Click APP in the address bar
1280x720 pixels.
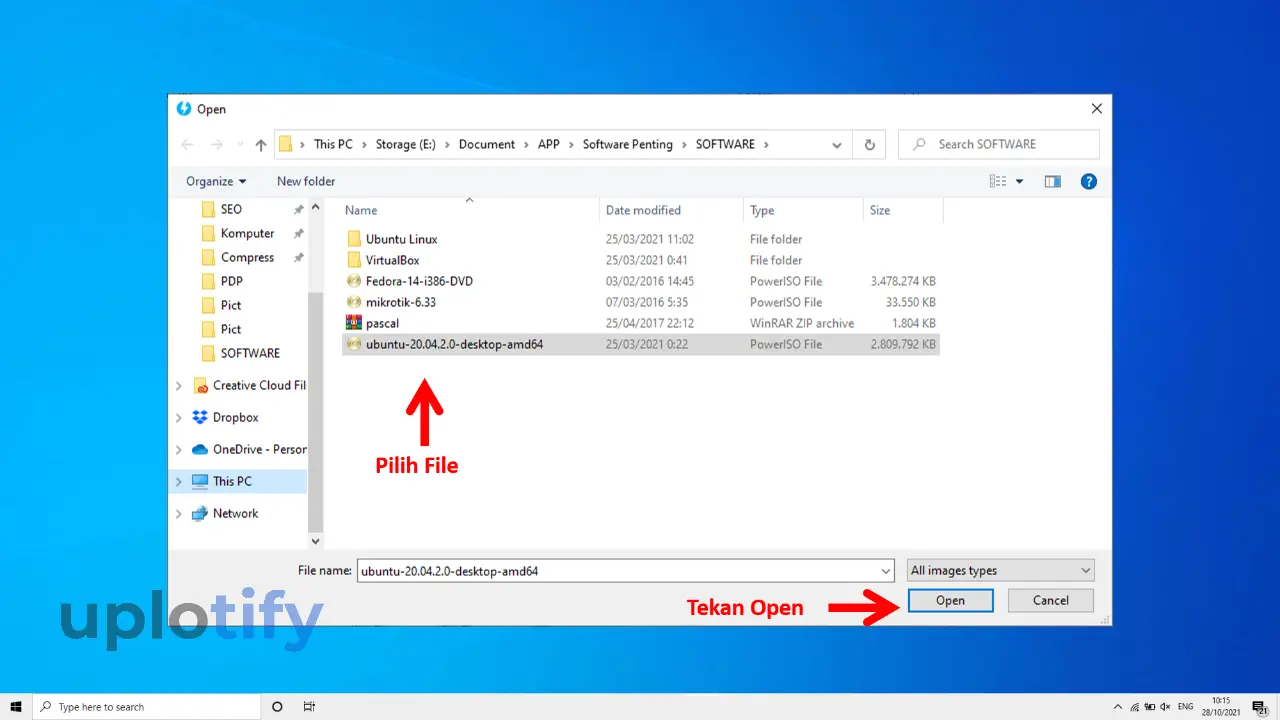pos(549,144)
